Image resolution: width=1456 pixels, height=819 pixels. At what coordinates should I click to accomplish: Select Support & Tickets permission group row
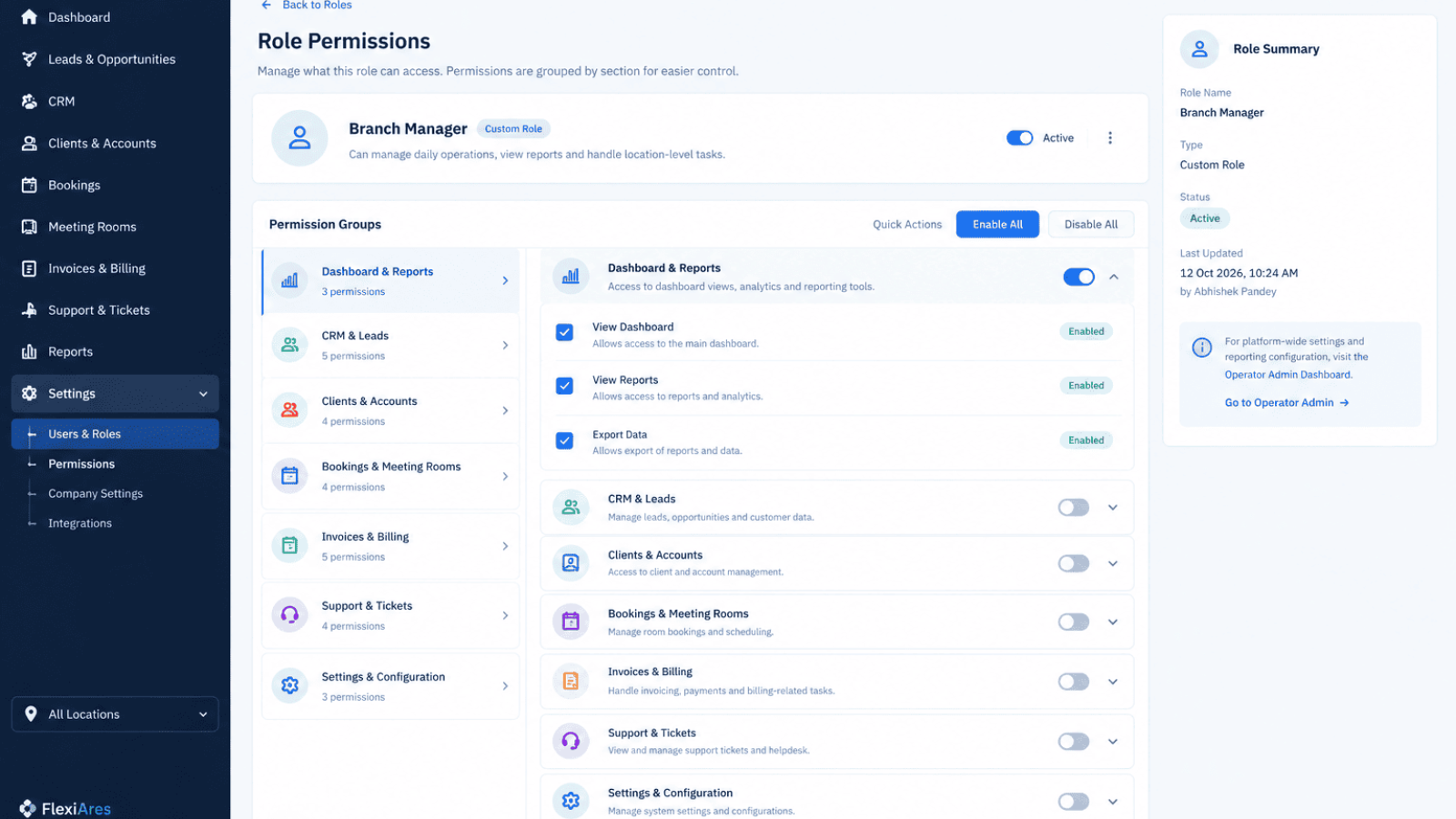[x=390, y=616]
